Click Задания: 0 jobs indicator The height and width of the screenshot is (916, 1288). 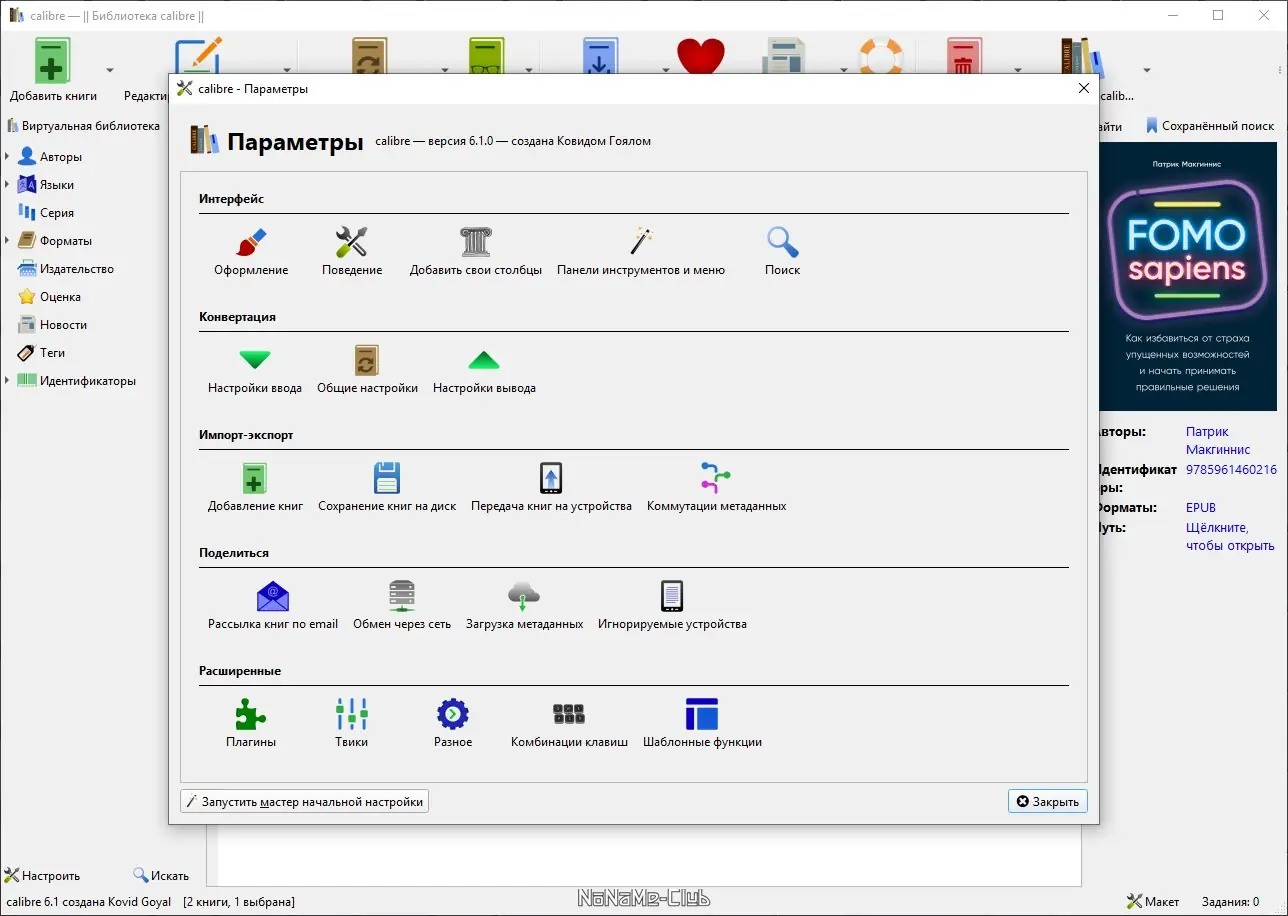click(1229, 901)
